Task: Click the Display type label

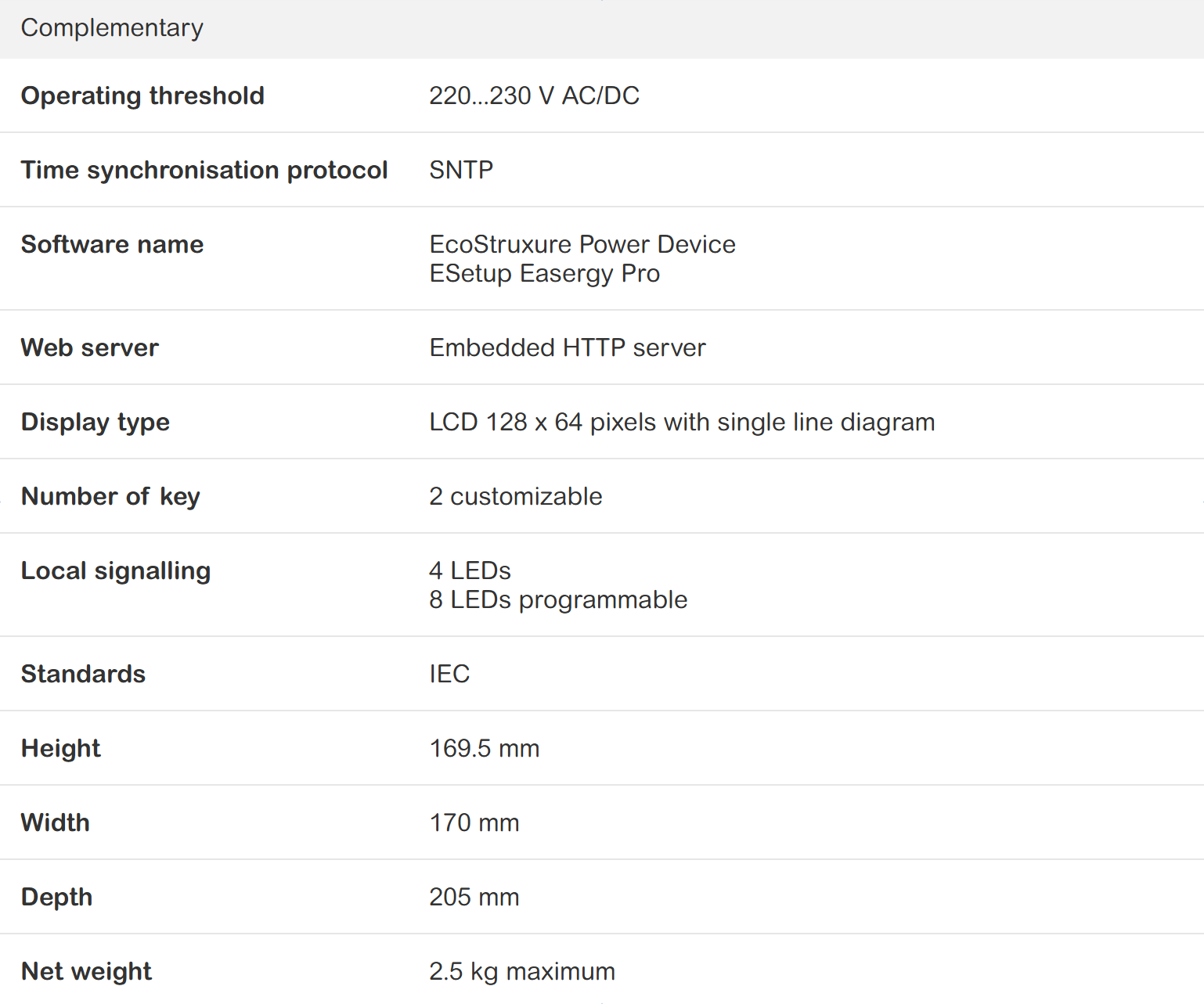Action: coord(95,422)
